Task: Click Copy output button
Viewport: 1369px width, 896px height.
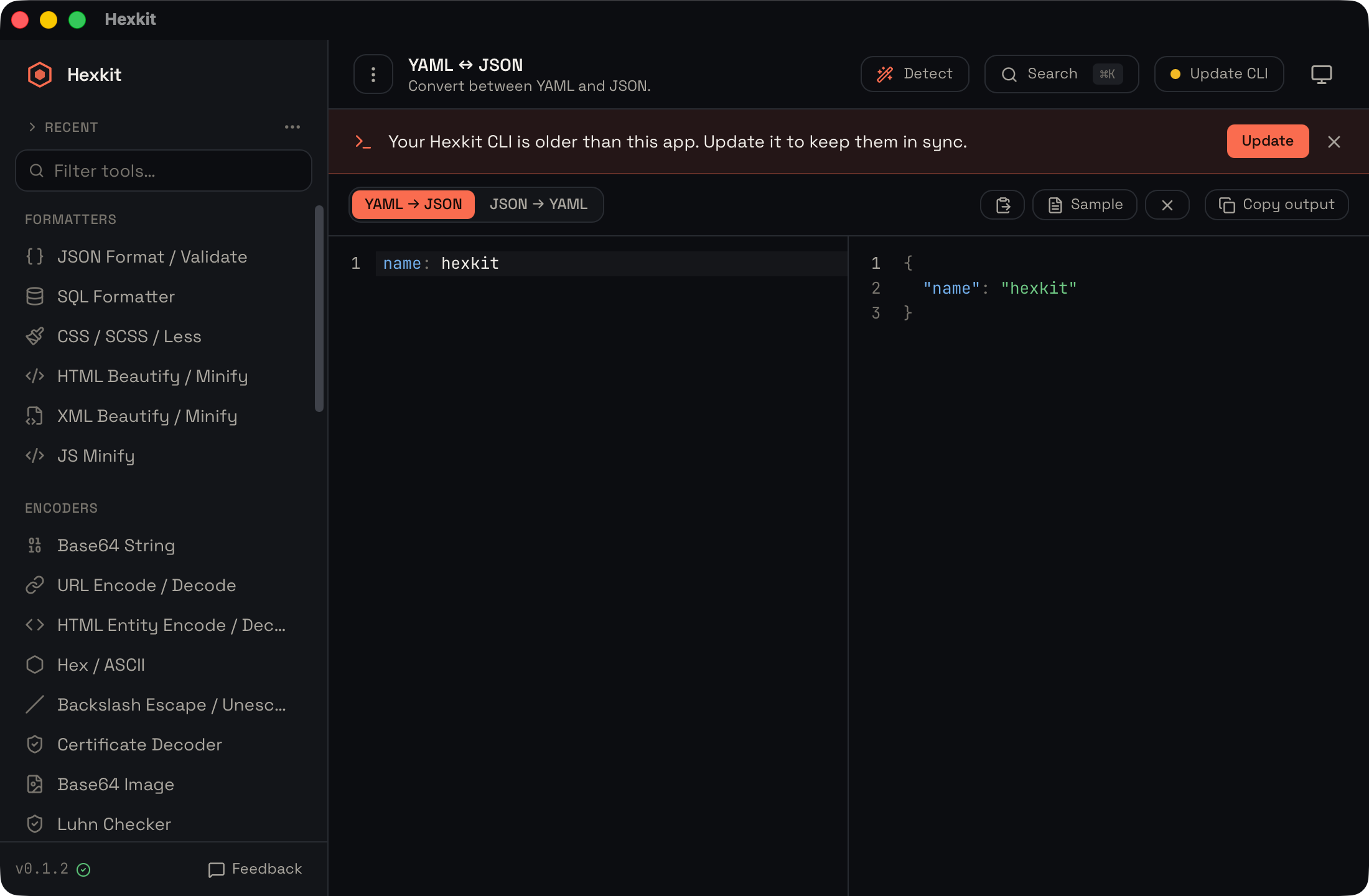Action: pos(1276,205)
